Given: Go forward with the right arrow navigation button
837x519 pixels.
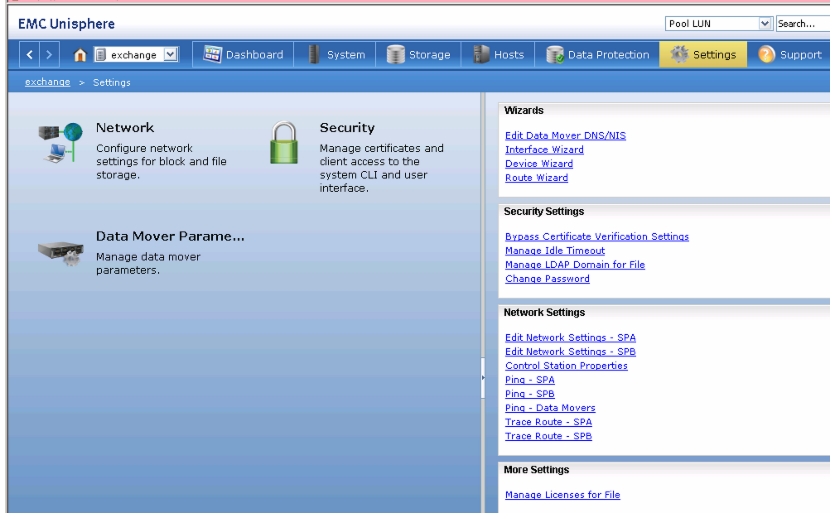Looking at the screenshot, I should pyautogui.click(x=49, y=54).
